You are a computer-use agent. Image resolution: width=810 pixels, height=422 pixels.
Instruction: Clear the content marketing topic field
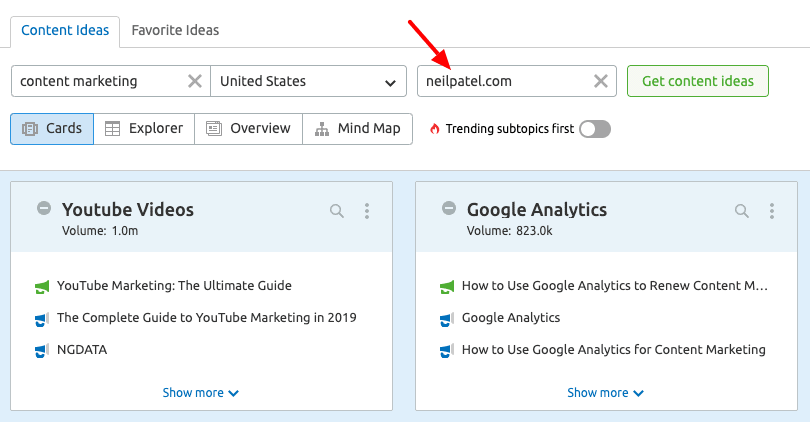tap(195, 81)
